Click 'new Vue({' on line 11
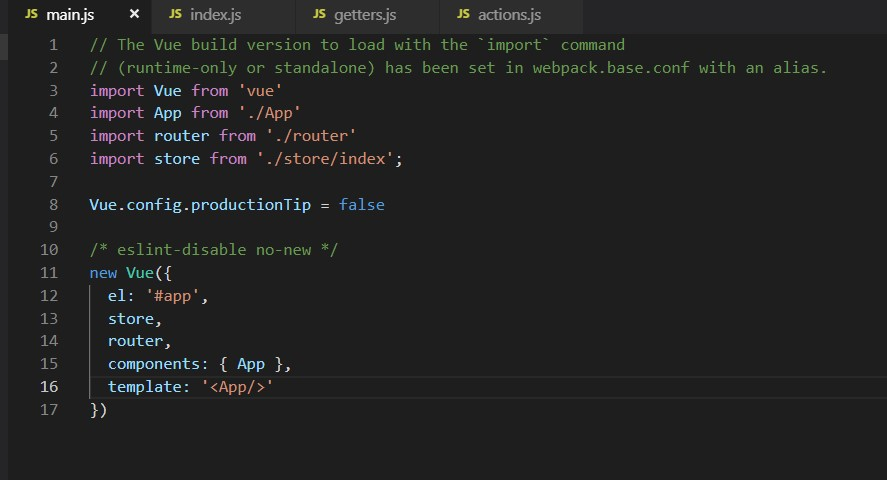The image size is (887, 480). point(131,273)
